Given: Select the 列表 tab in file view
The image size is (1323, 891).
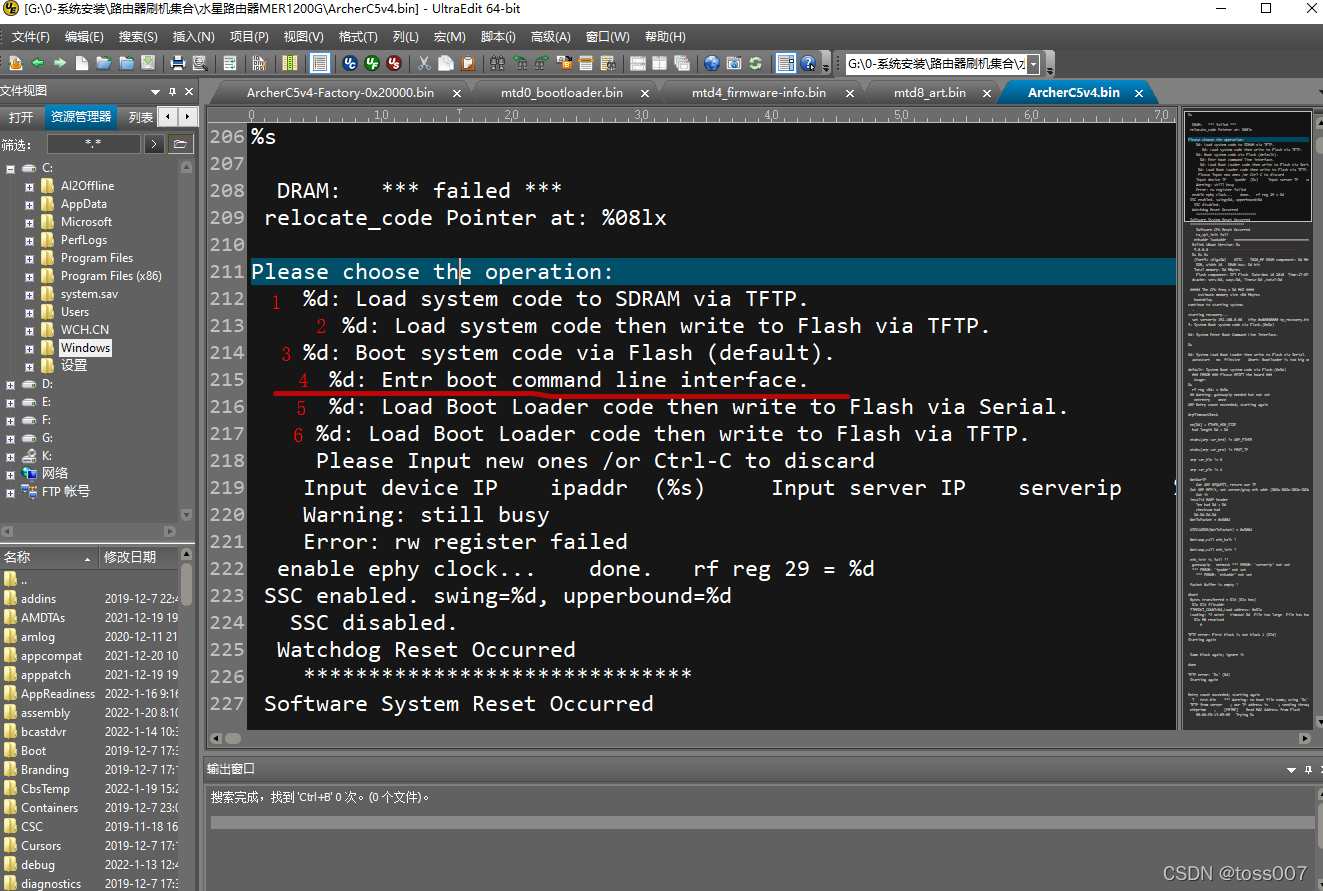Looking at the screenshot, I should point(141,117).
